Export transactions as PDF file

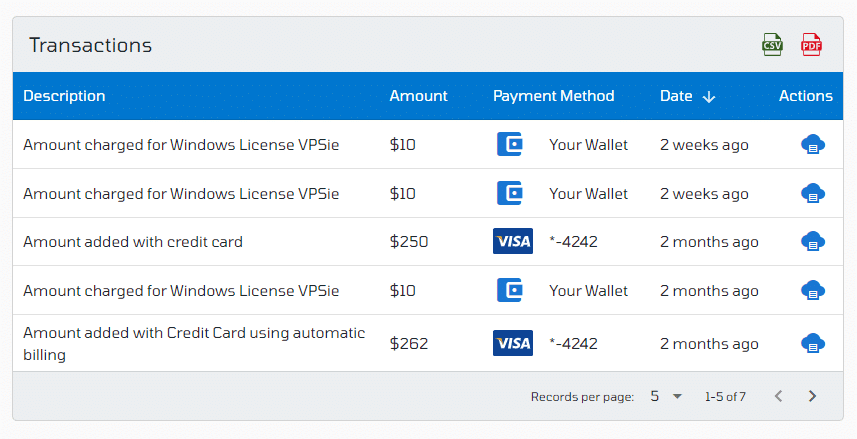click(x=811, y=45)
